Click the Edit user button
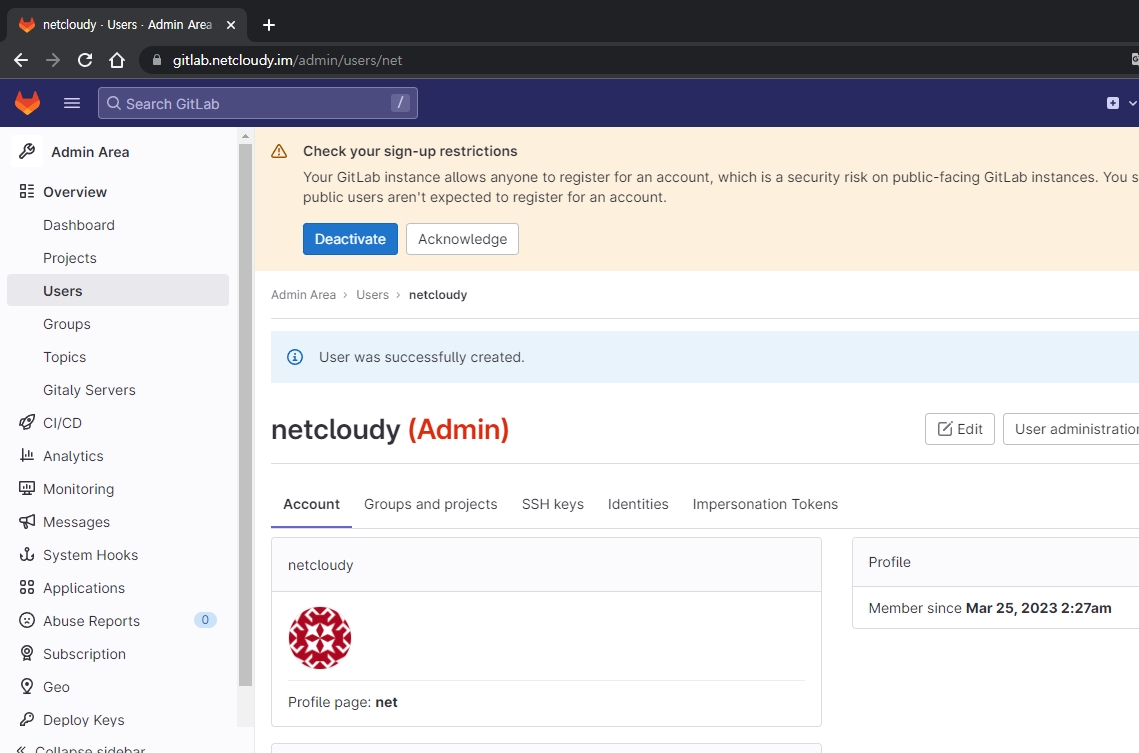 [x=960, y=429]
